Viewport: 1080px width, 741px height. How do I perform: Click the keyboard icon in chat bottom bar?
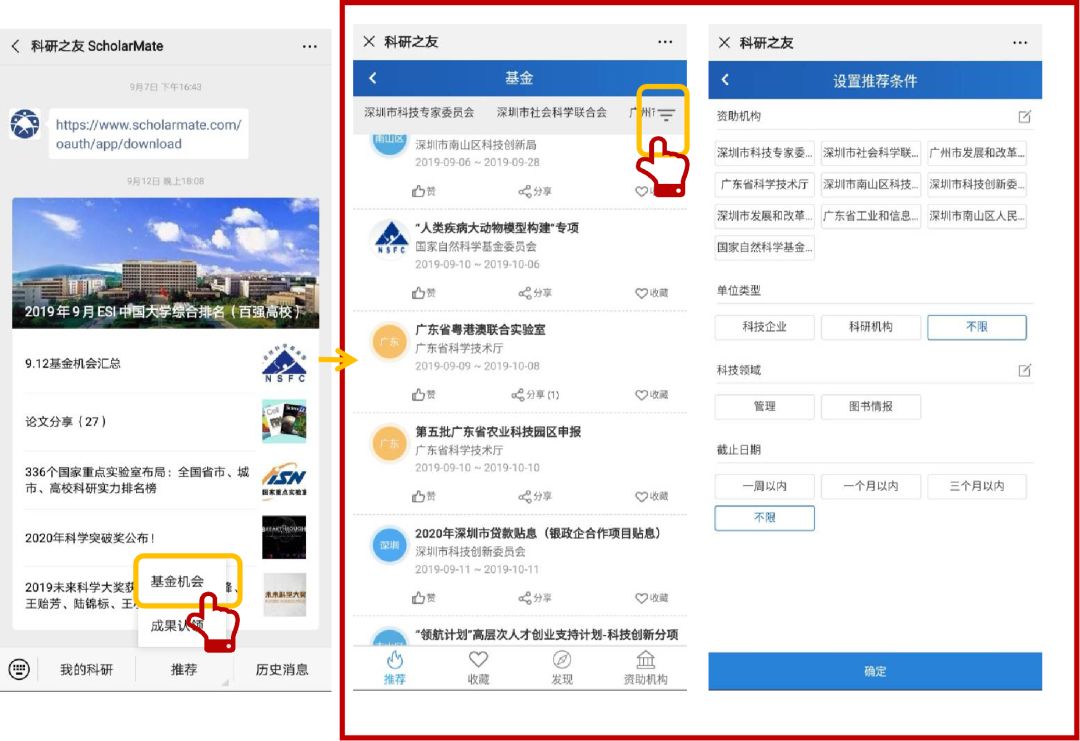point(19,670)
